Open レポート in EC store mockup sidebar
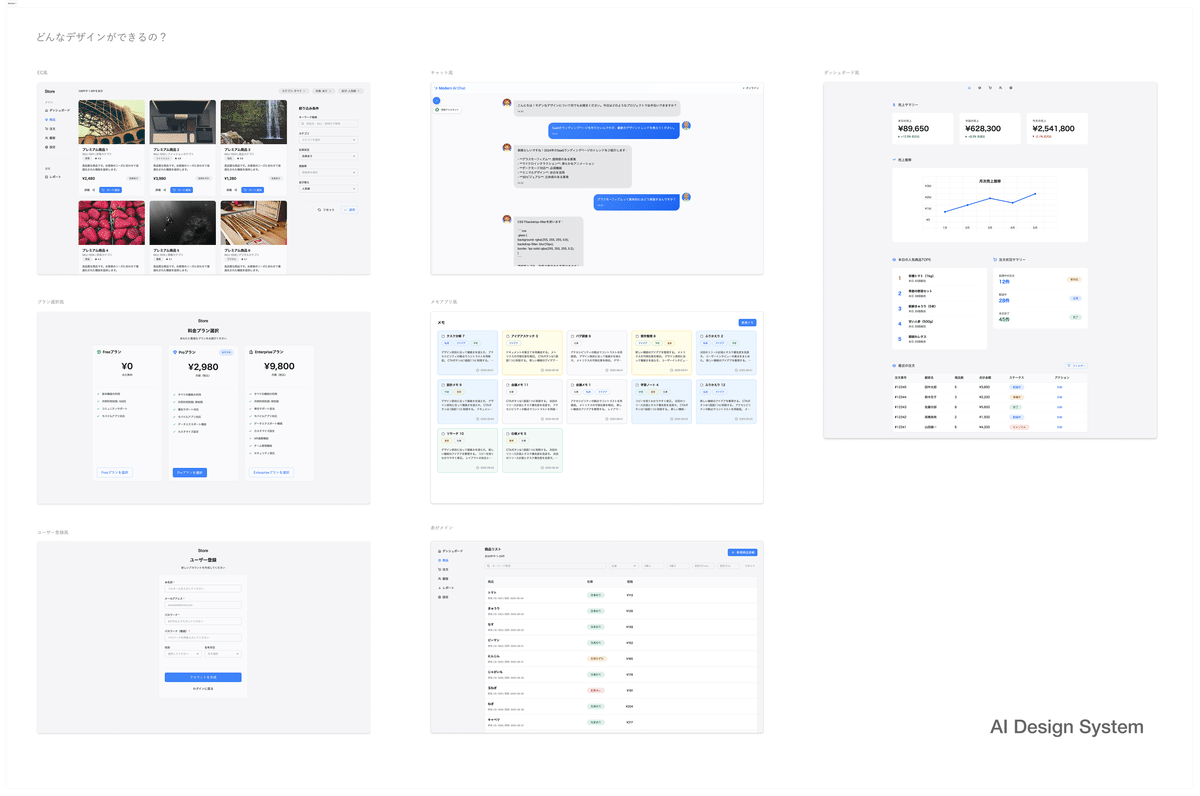1200x796 pixels. (53, 177)
